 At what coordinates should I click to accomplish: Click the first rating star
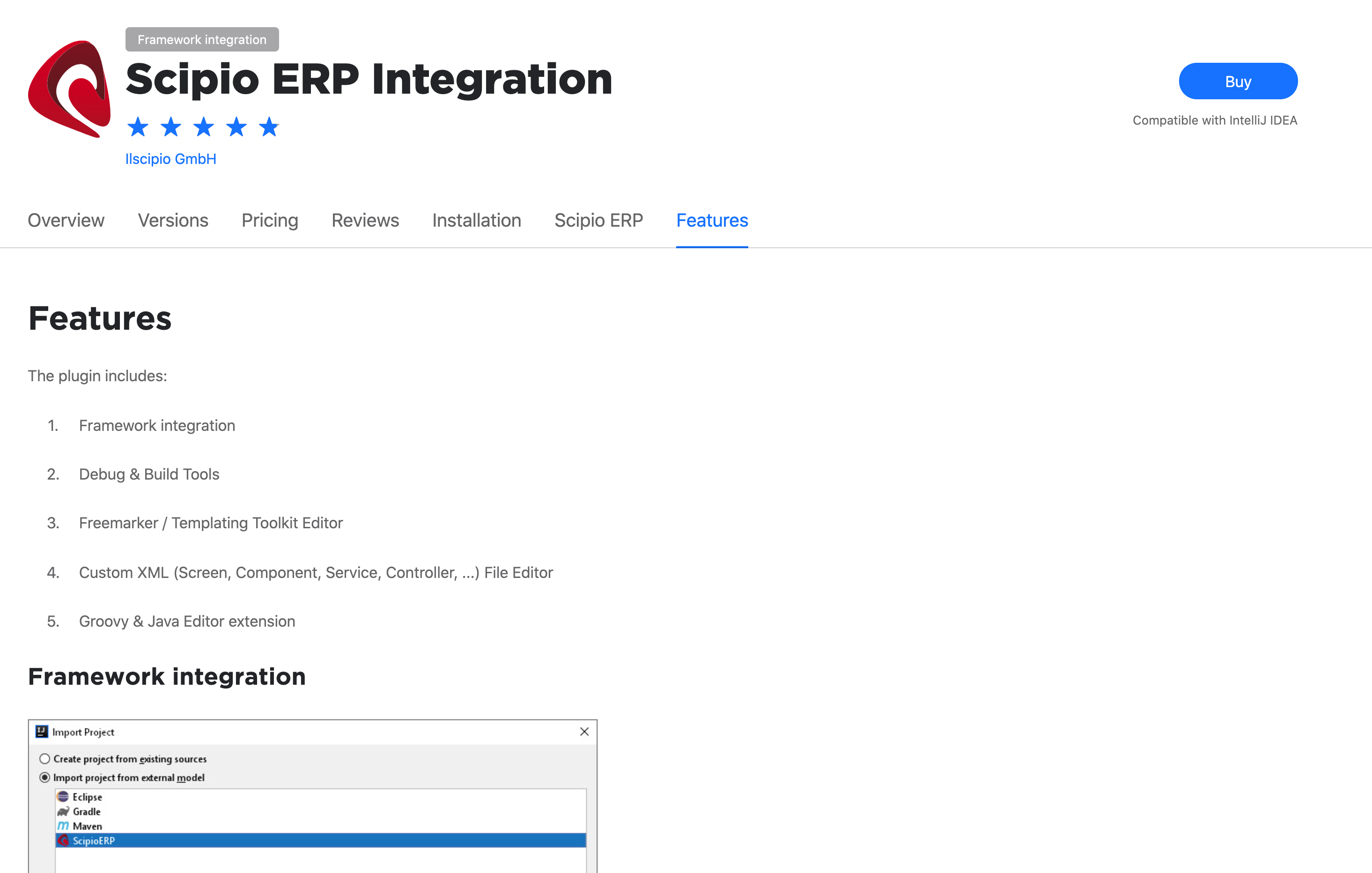(x=138, y=126)
